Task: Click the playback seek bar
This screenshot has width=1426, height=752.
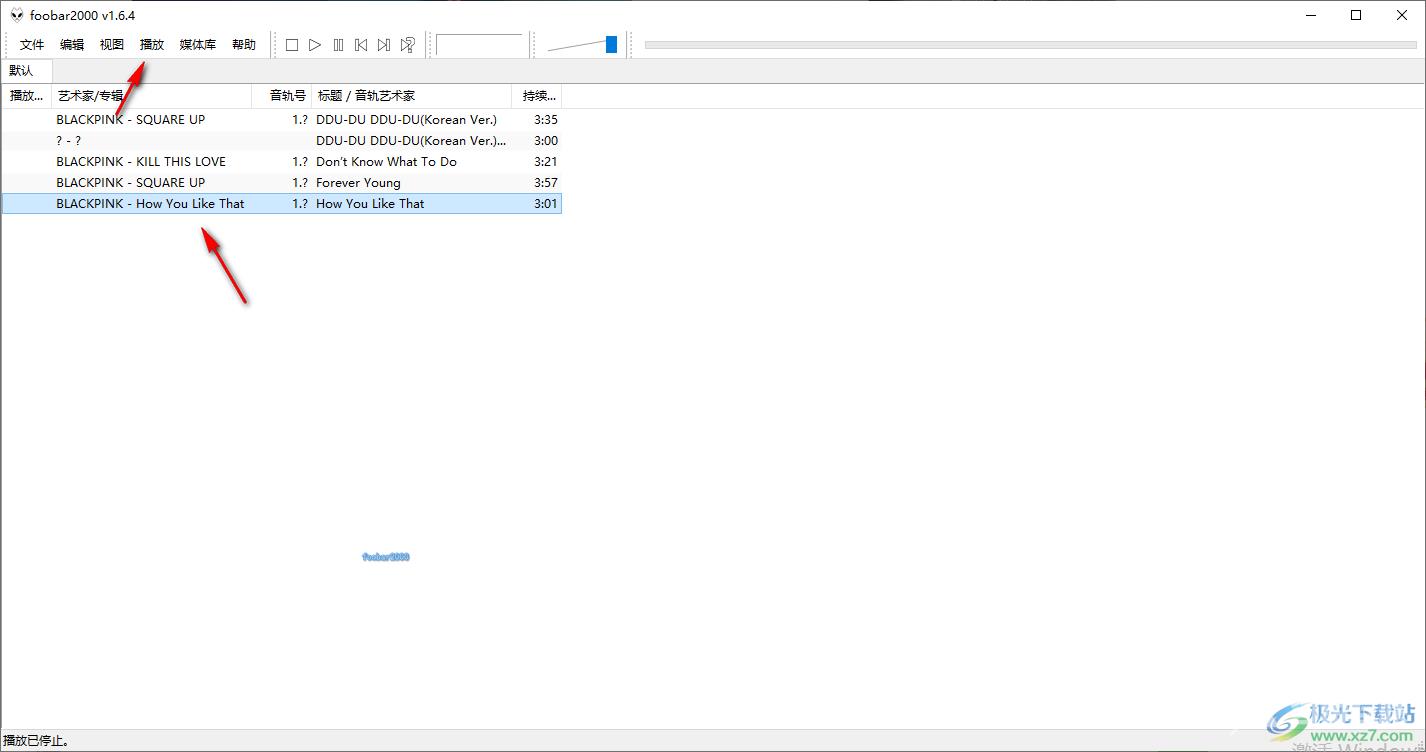Action: pyautogui.click(x=1030, y=44)
